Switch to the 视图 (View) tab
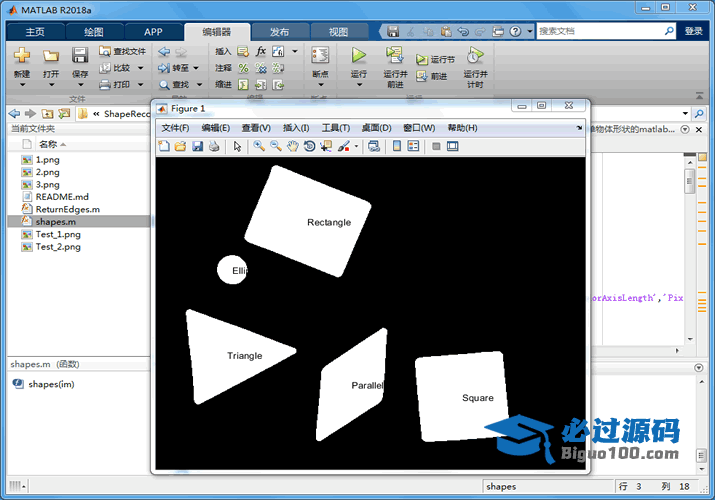This screenshot has height=500, width=715. point(338,32)
